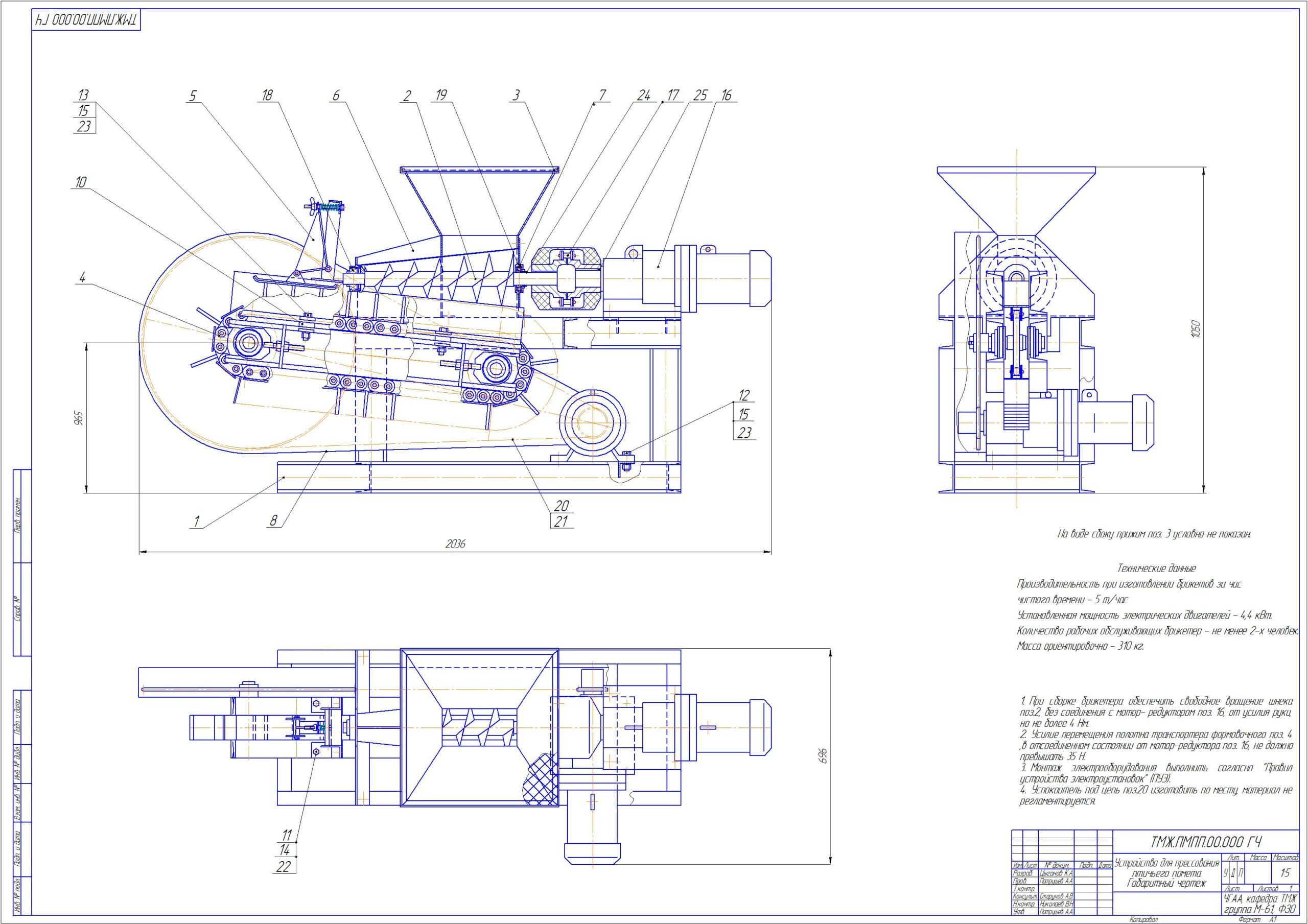
Task: Select the 'Копировал' label below title block
Action: point(1144,919)
